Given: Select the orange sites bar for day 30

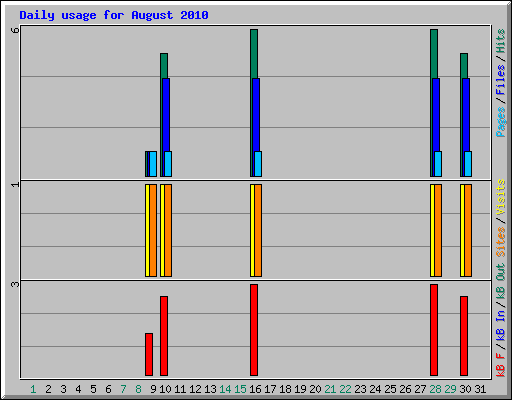Looking at the screenshot, I should (x=468, y=230).
